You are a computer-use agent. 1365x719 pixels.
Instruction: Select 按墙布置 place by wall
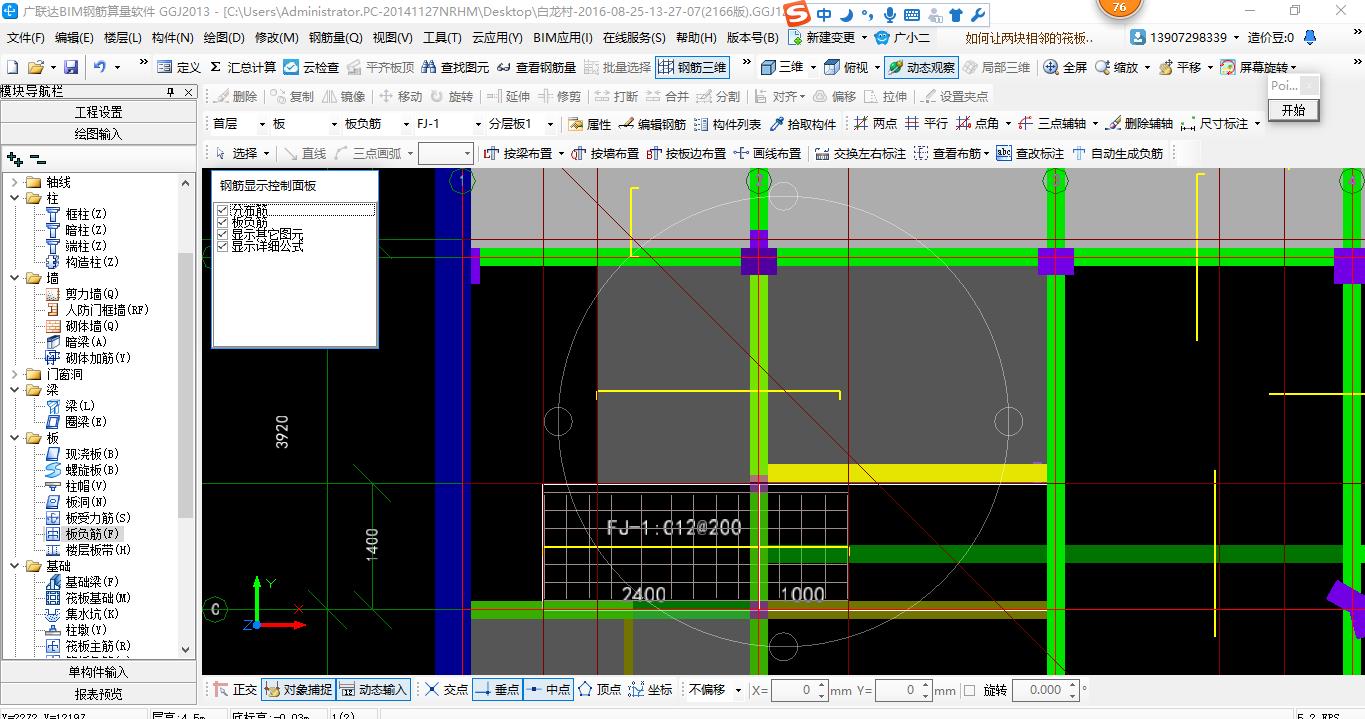click(604, 153)
